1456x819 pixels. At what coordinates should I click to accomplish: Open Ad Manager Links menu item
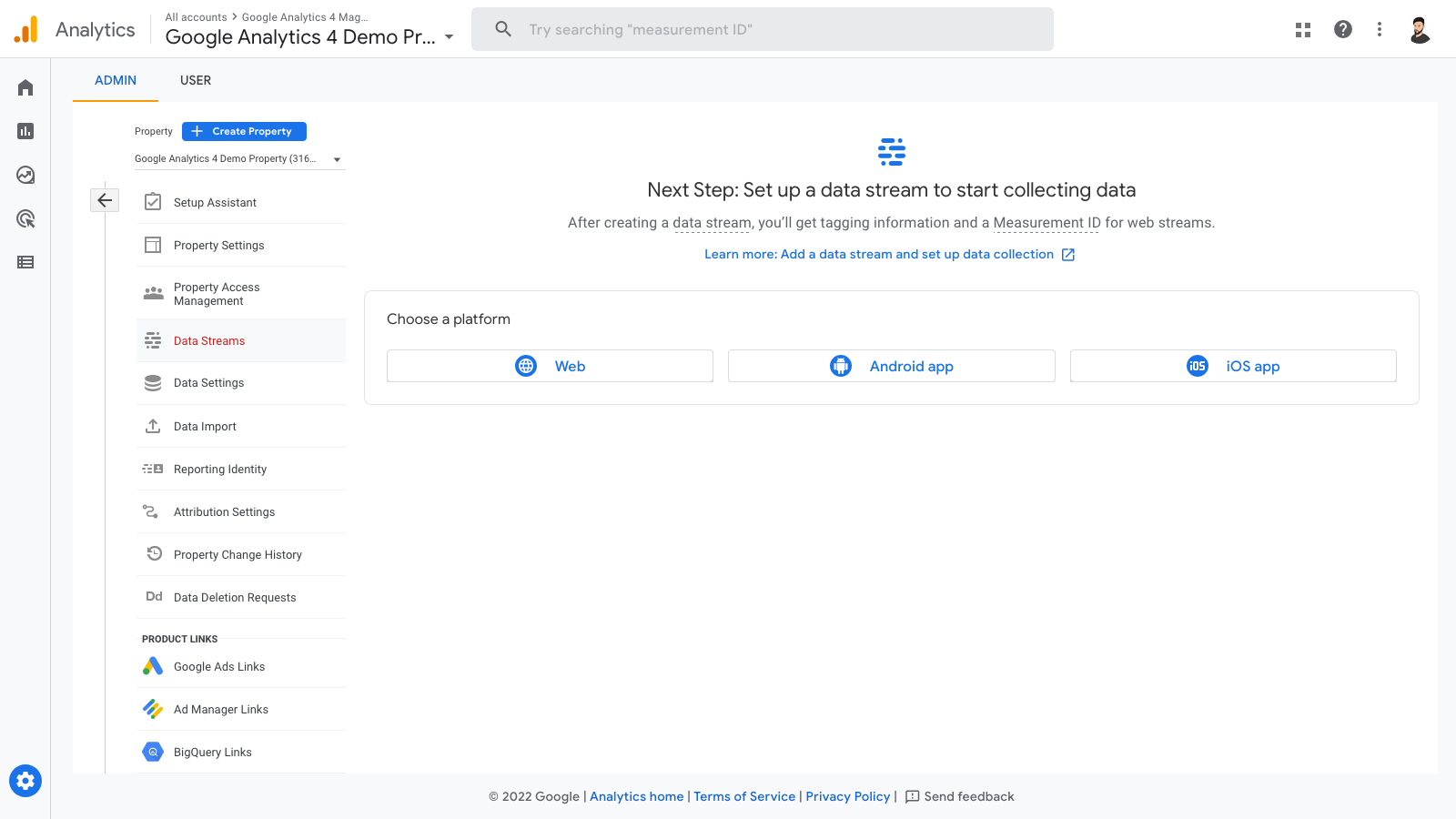click(241, 709)
